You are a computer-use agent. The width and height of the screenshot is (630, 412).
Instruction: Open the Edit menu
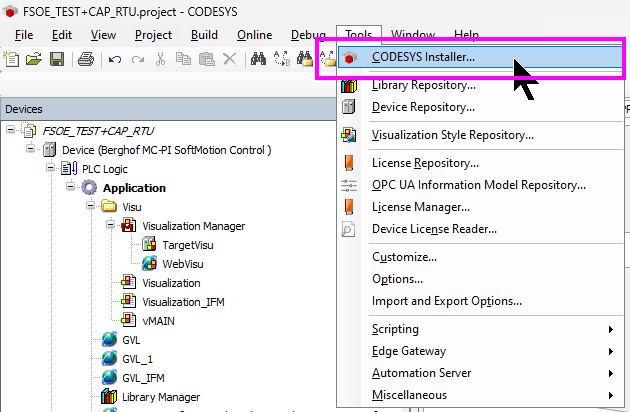point(62,35)
